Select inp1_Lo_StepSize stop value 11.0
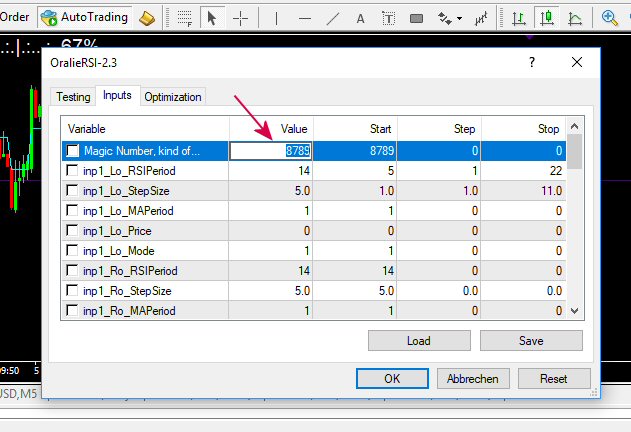The height and width of the screenshot is (432, 631). coord(552,190)
